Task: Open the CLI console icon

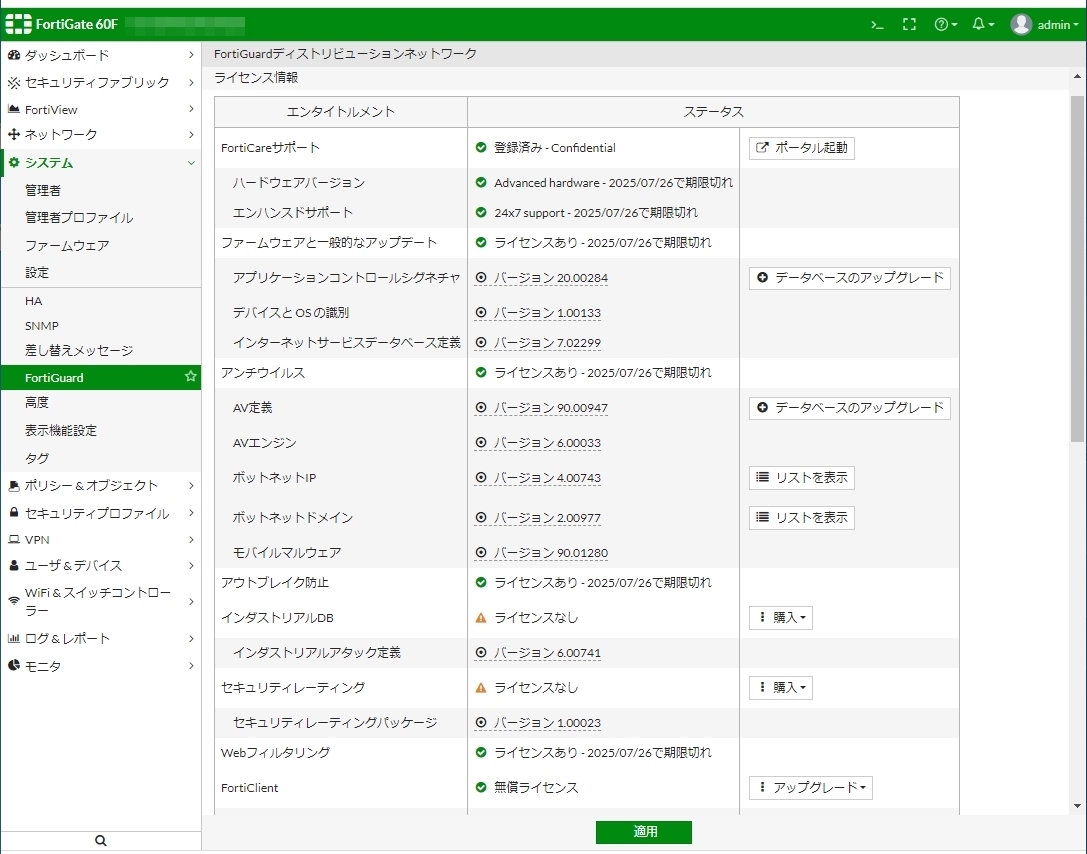Action: coord(877,25)
